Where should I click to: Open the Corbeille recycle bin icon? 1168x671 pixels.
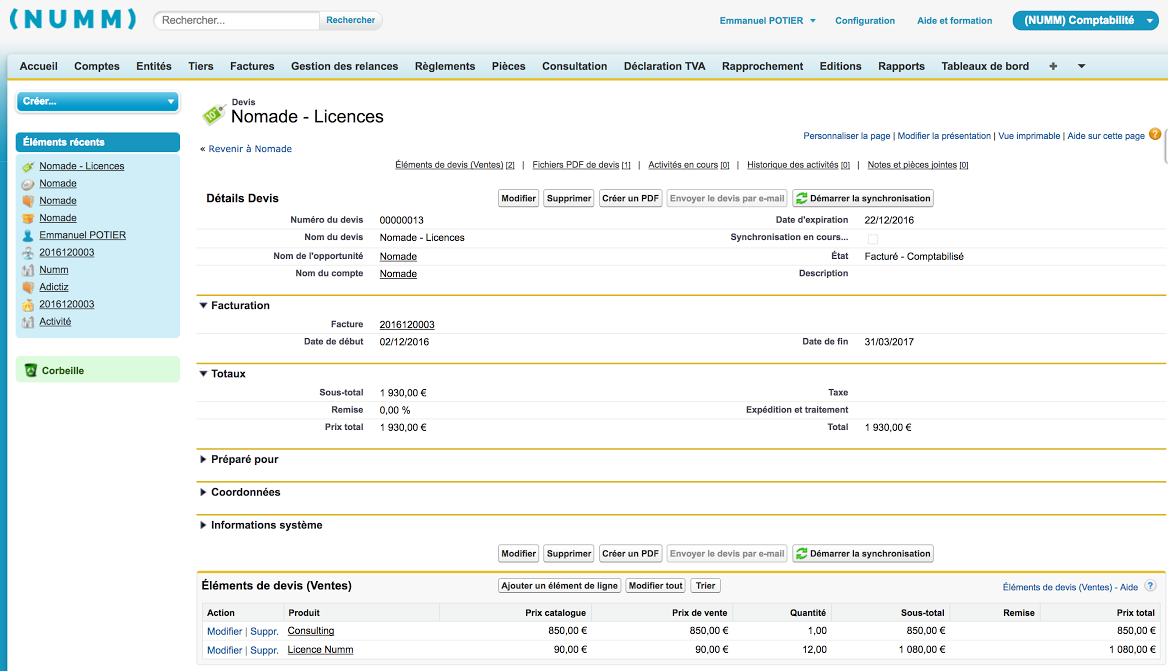tap(30, 371)
